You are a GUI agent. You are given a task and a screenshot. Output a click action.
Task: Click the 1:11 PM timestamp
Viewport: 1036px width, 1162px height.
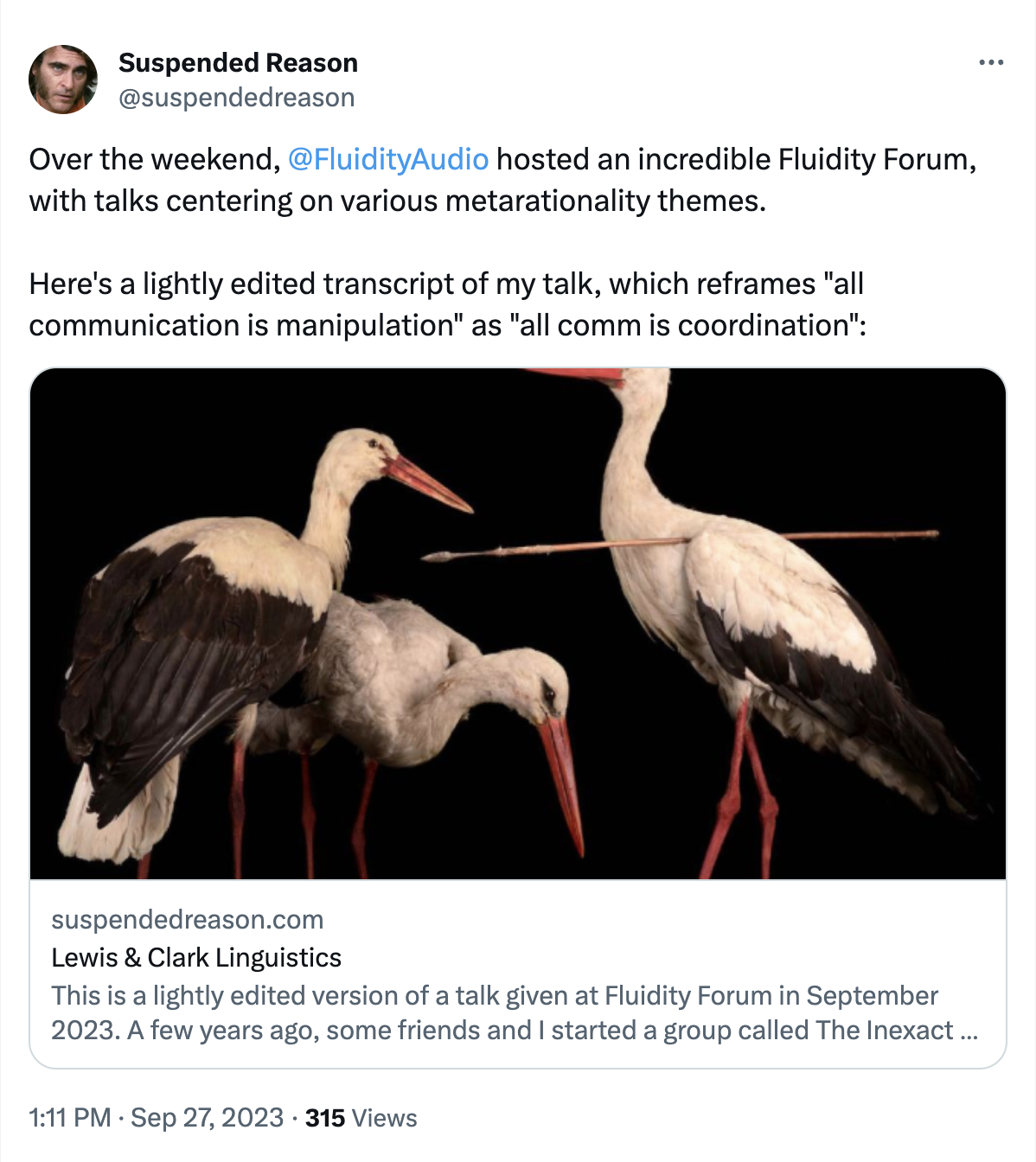(x=70, y=1118)
